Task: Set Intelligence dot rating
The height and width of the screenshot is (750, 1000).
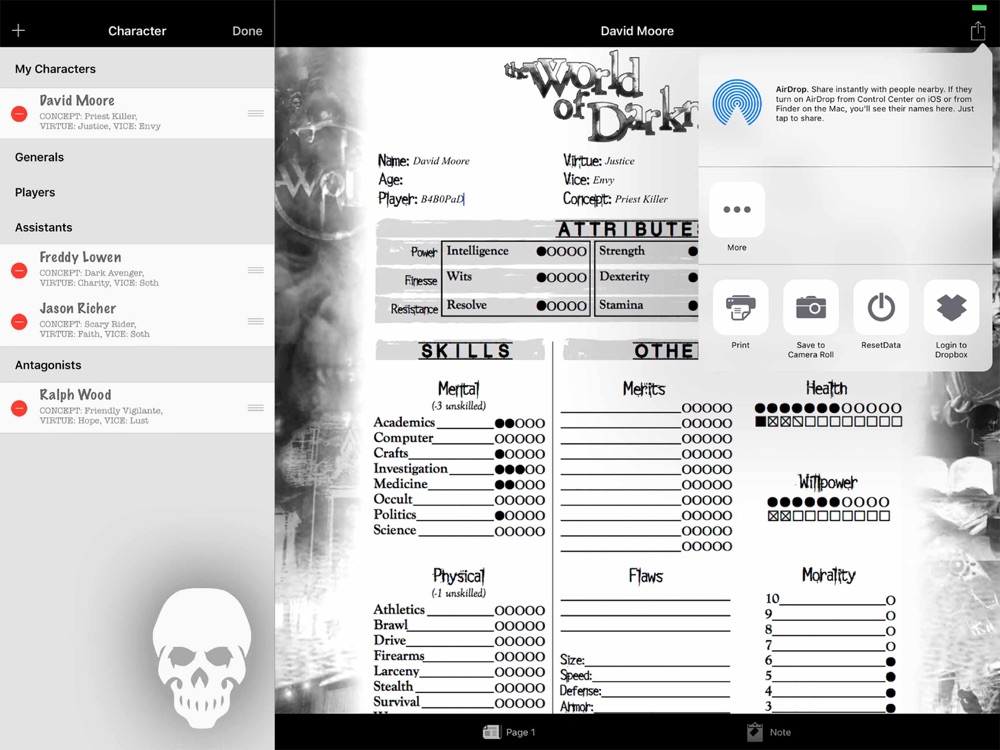Action: point(561,251)
